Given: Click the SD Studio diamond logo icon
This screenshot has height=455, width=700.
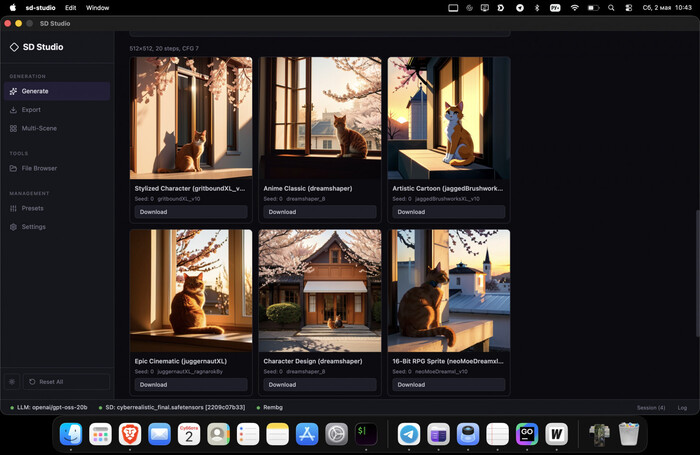Looking at the screenshot, I should [14, 47].
